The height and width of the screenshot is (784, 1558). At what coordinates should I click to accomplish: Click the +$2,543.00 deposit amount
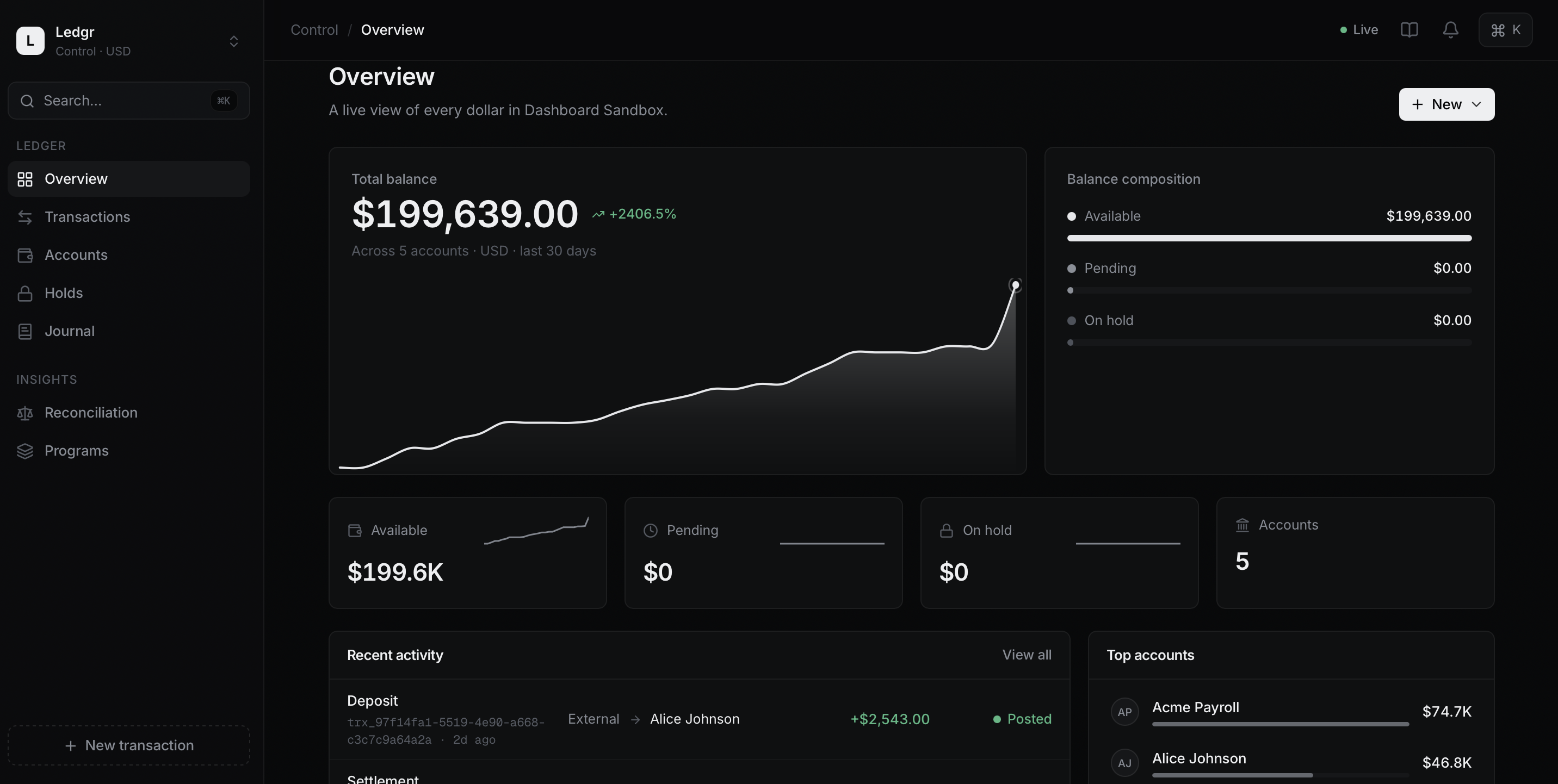click(889, 719)
